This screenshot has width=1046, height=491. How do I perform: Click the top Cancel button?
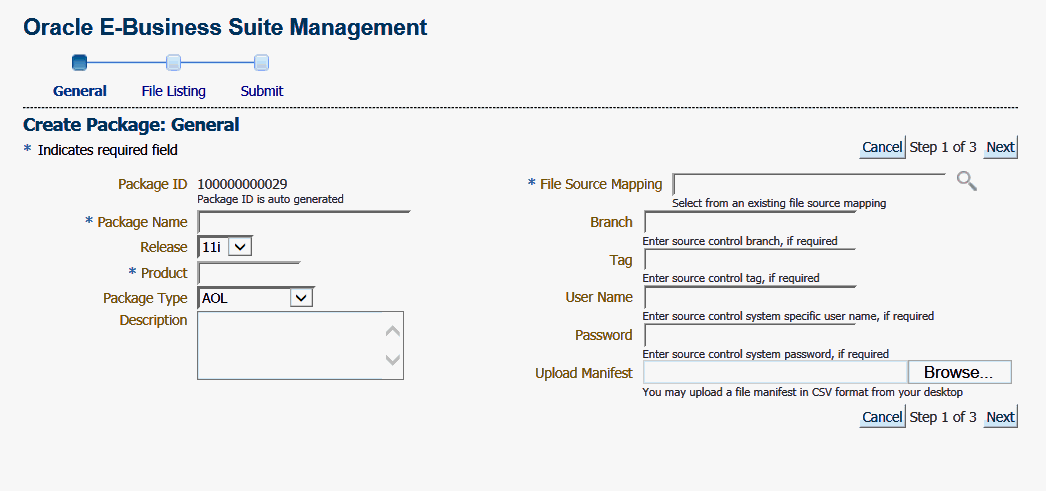pos(882,147)
